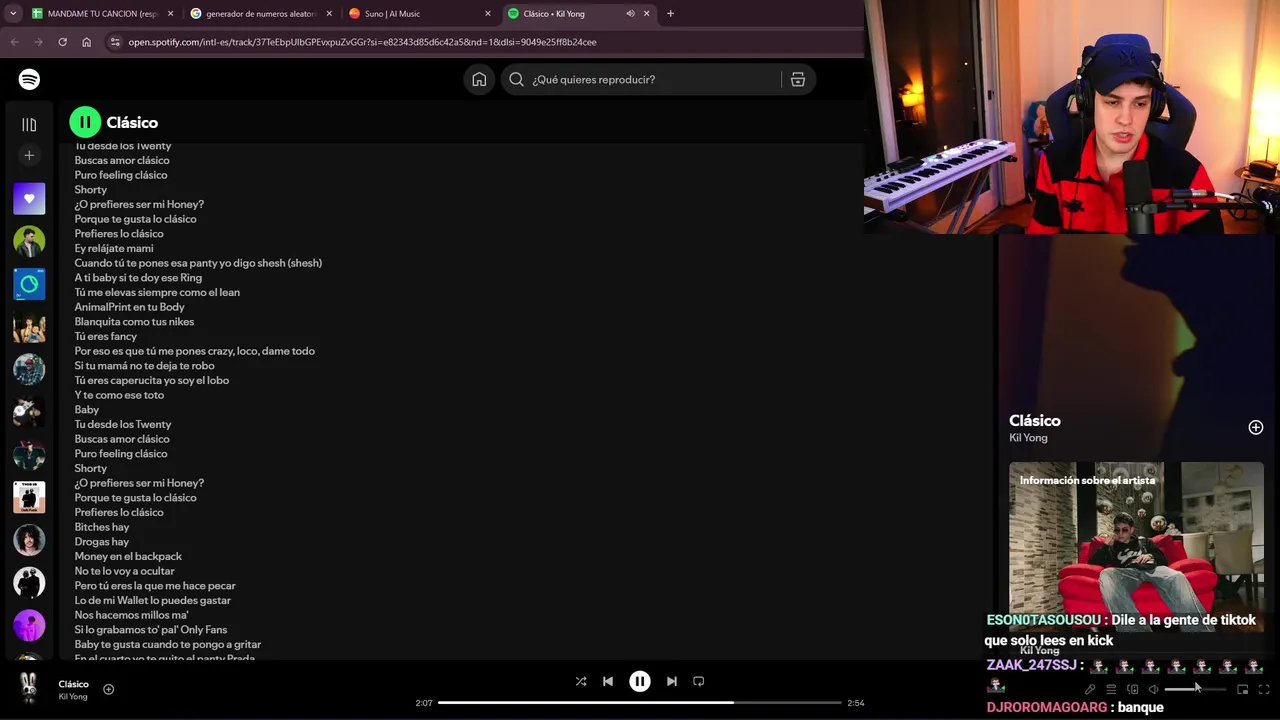Open the playback queue

(1111, 689)
